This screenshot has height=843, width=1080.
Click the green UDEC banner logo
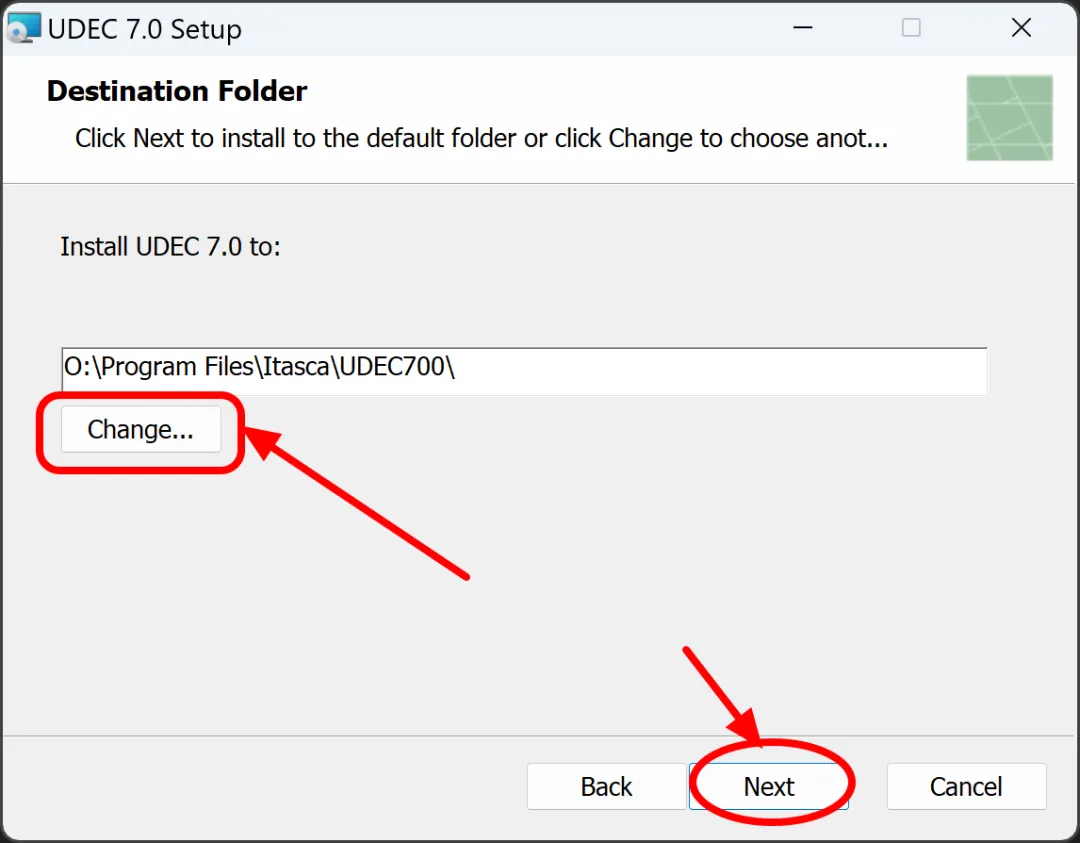tap(1009, 118)
